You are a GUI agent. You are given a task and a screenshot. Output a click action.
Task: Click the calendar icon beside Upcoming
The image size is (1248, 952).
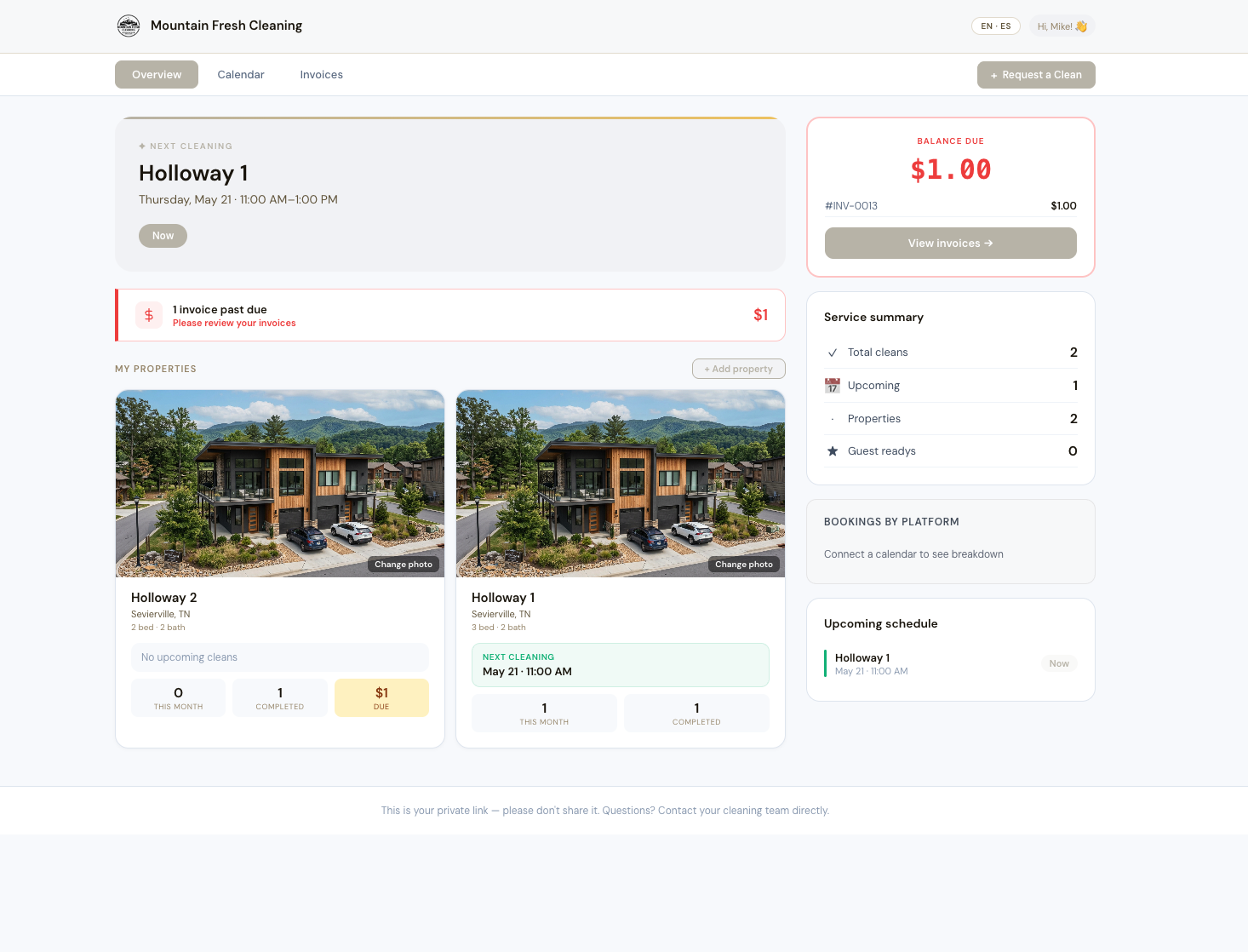pyautogui.click(x=833, y=386)
